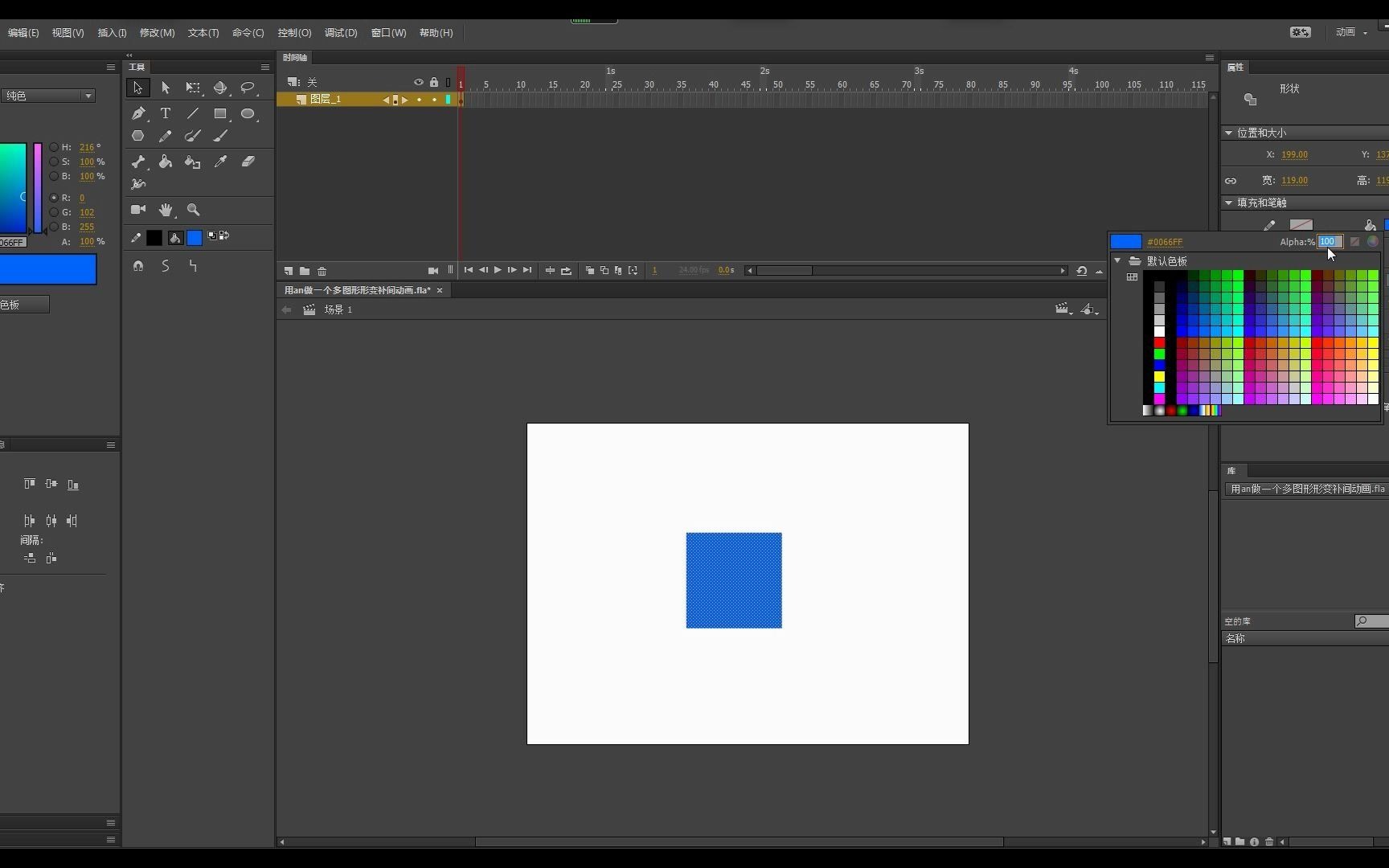Select the R red radio button
Image resolution: width=1389 pixels, height=868 pixels.
coord(54,198)
